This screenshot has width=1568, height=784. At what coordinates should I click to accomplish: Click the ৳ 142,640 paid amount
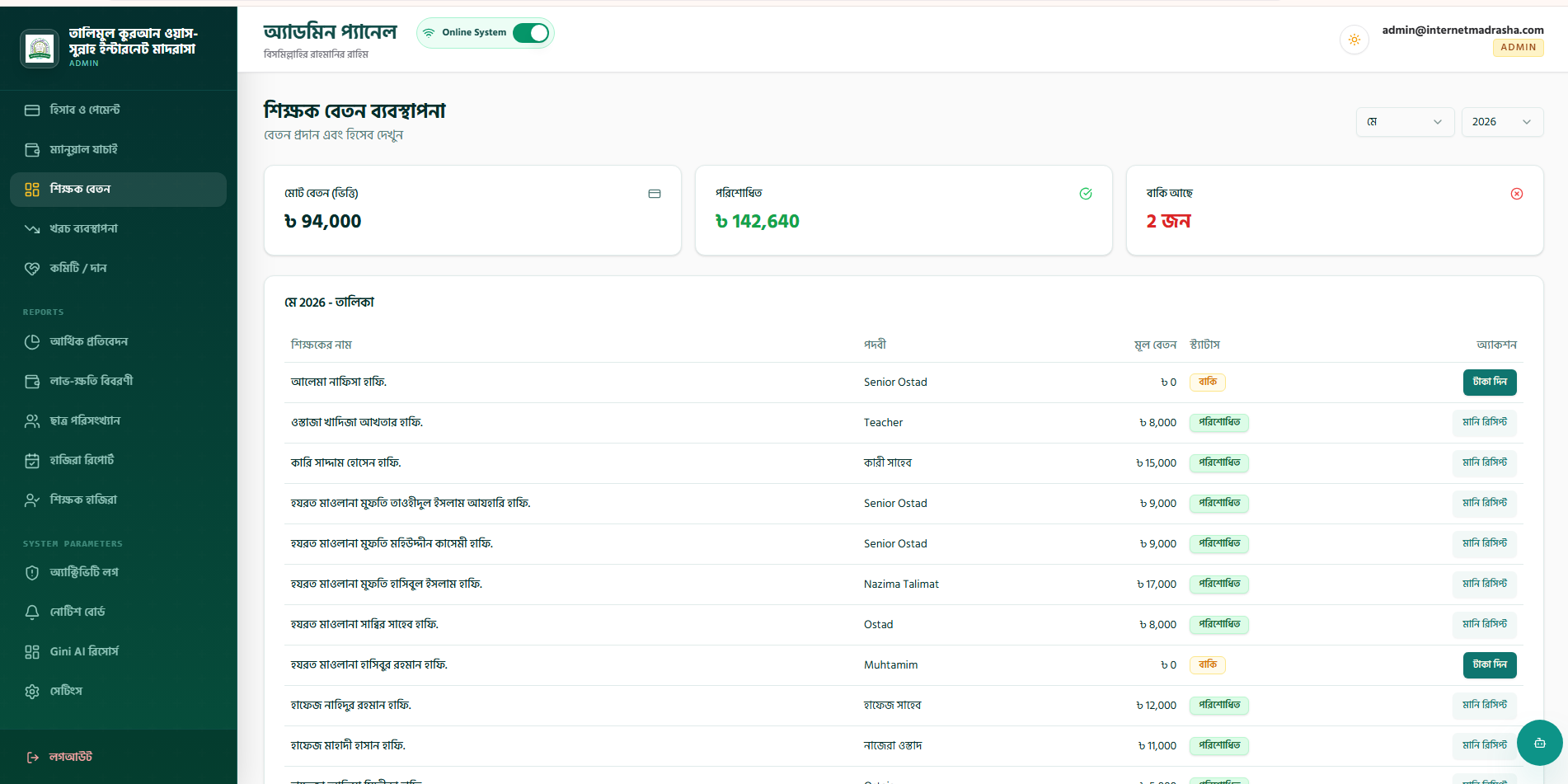click(x=758, y=222)
